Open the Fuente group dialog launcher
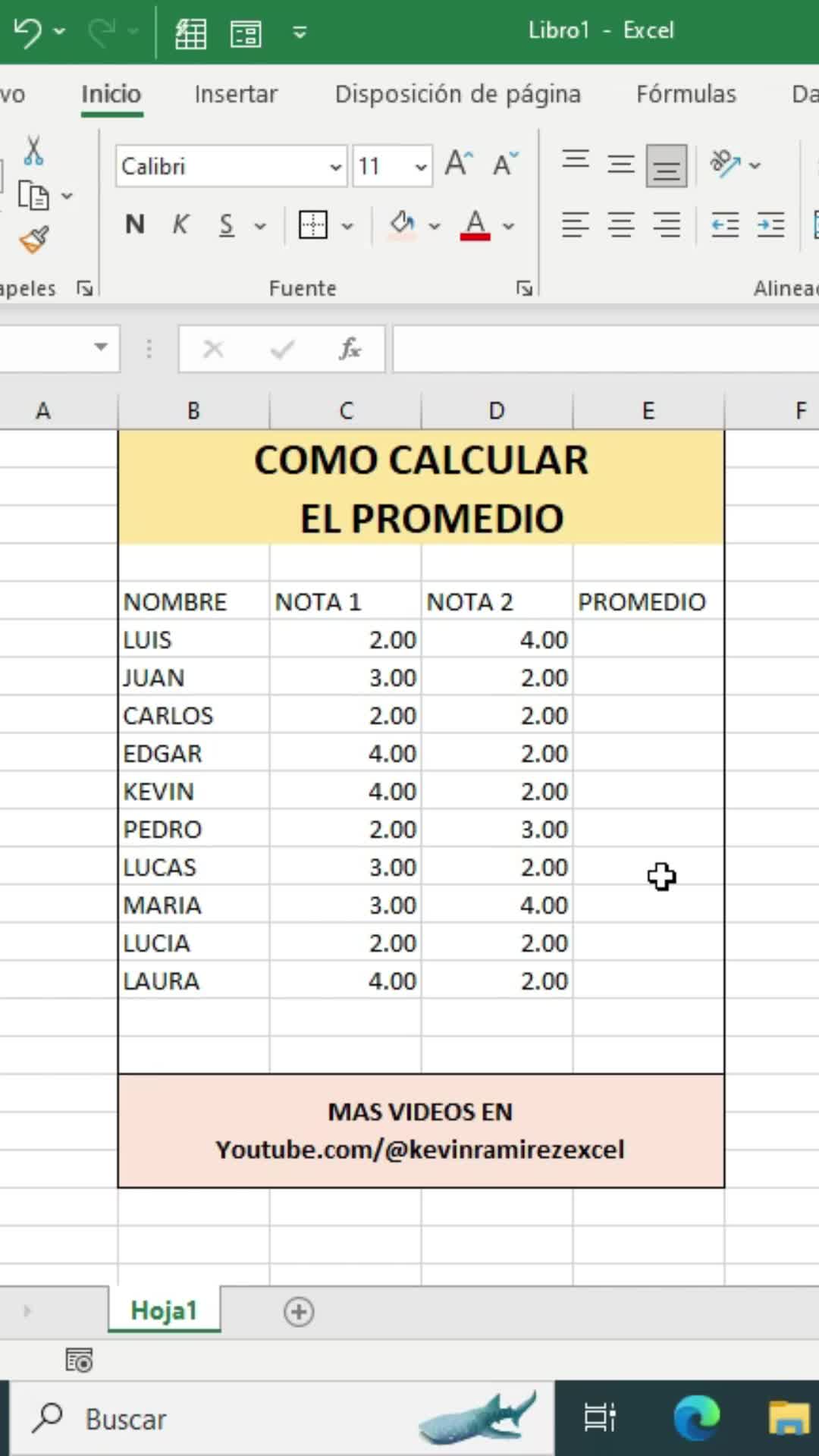The height and width of the screenshot is (1456, 819). pyautogui.click(x=525, y=288)
